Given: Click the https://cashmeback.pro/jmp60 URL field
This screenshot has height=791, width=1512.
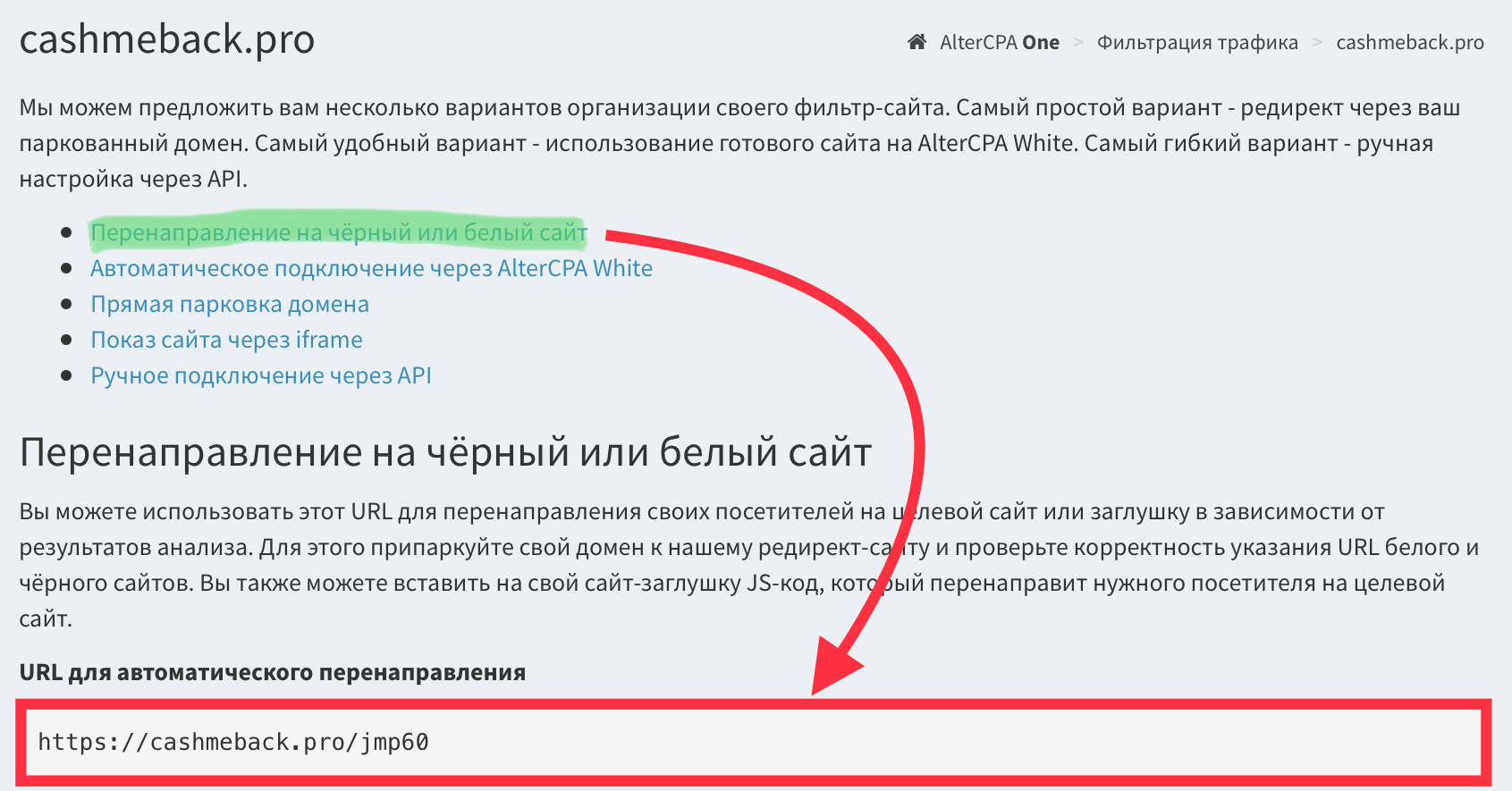Looking at the screenshot, I should click(x=754, y=742).
